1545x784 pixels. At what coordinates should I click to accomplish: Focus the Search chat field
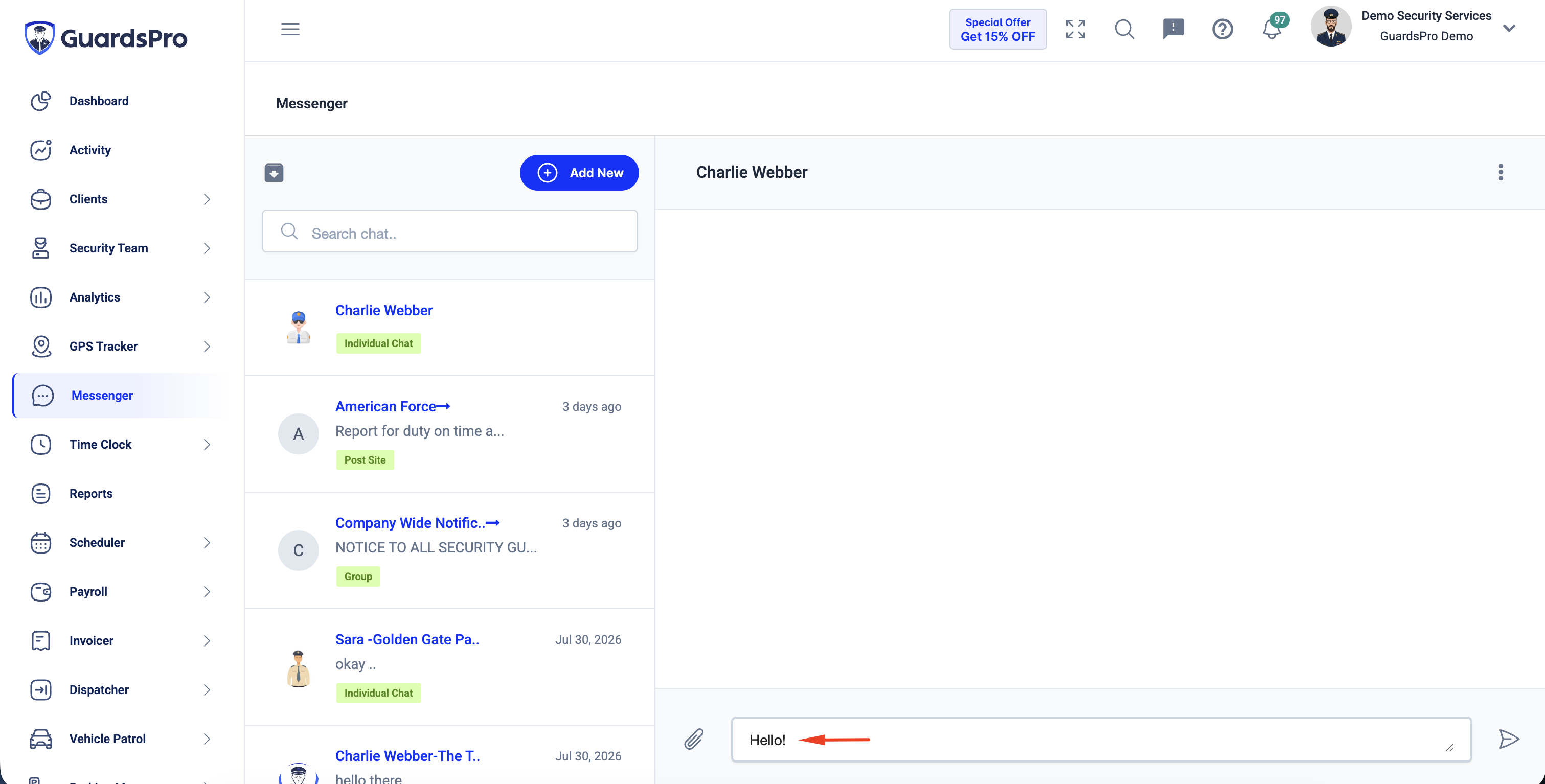click(450, 232)
